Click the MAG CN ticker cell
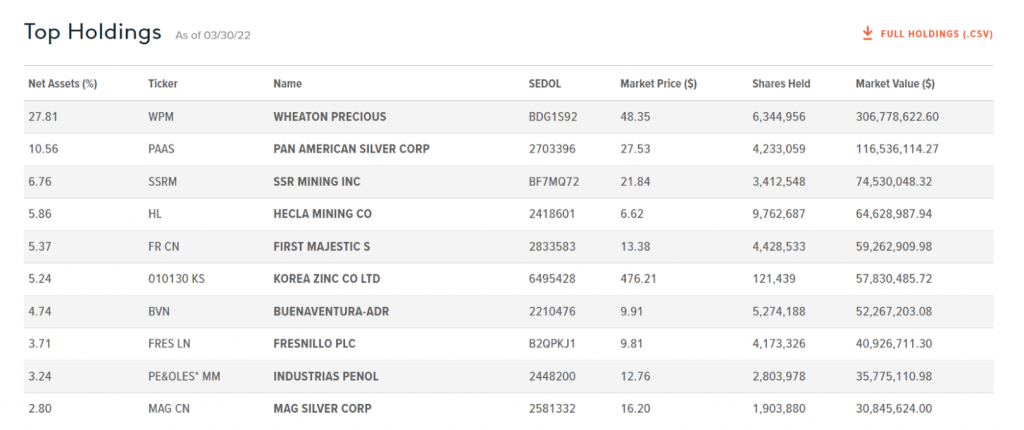The width and height of the screenshot is (1024, 430). click(x=167, y=408)
